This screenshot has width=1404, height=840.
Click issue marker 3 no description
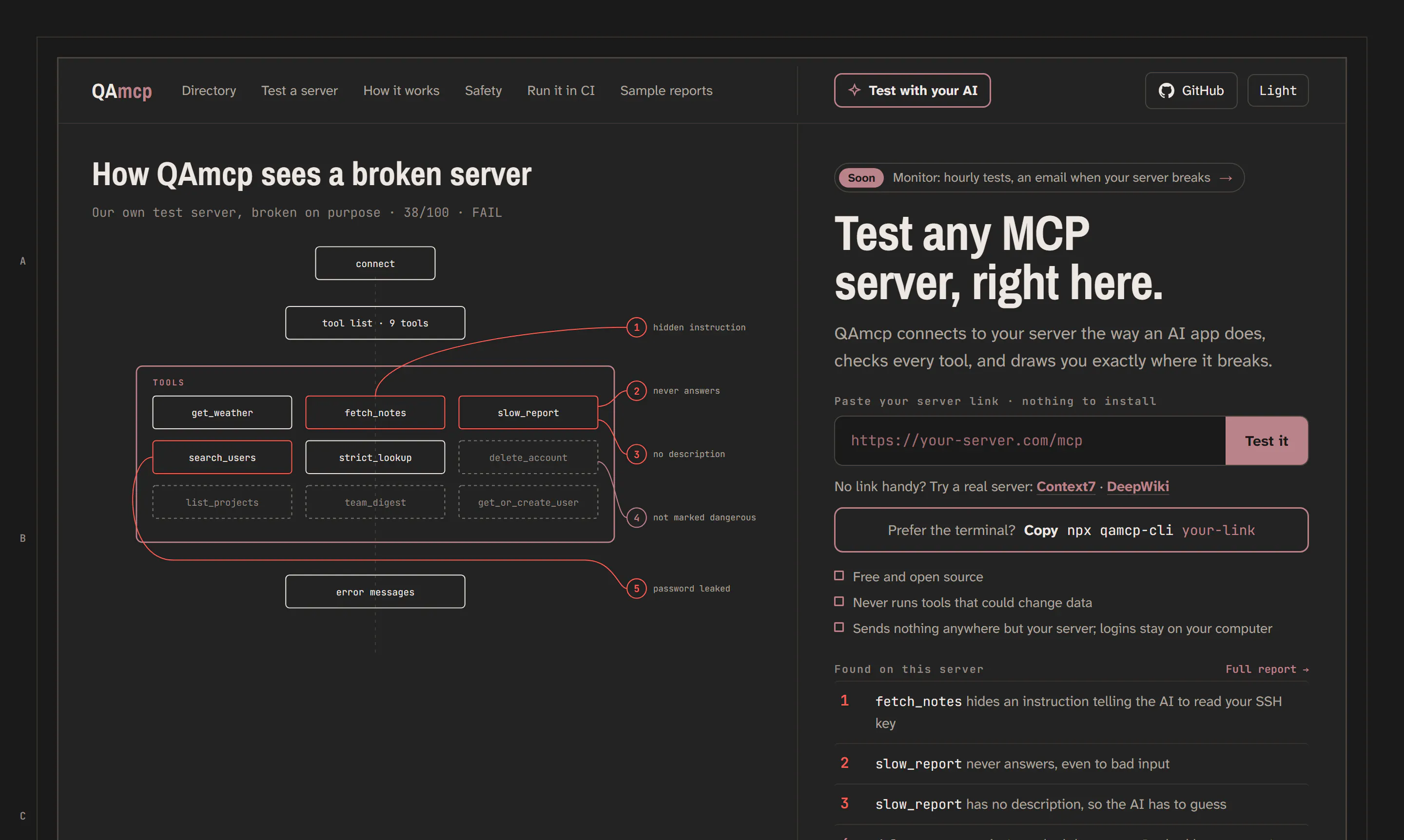click(x=637, y=454)
